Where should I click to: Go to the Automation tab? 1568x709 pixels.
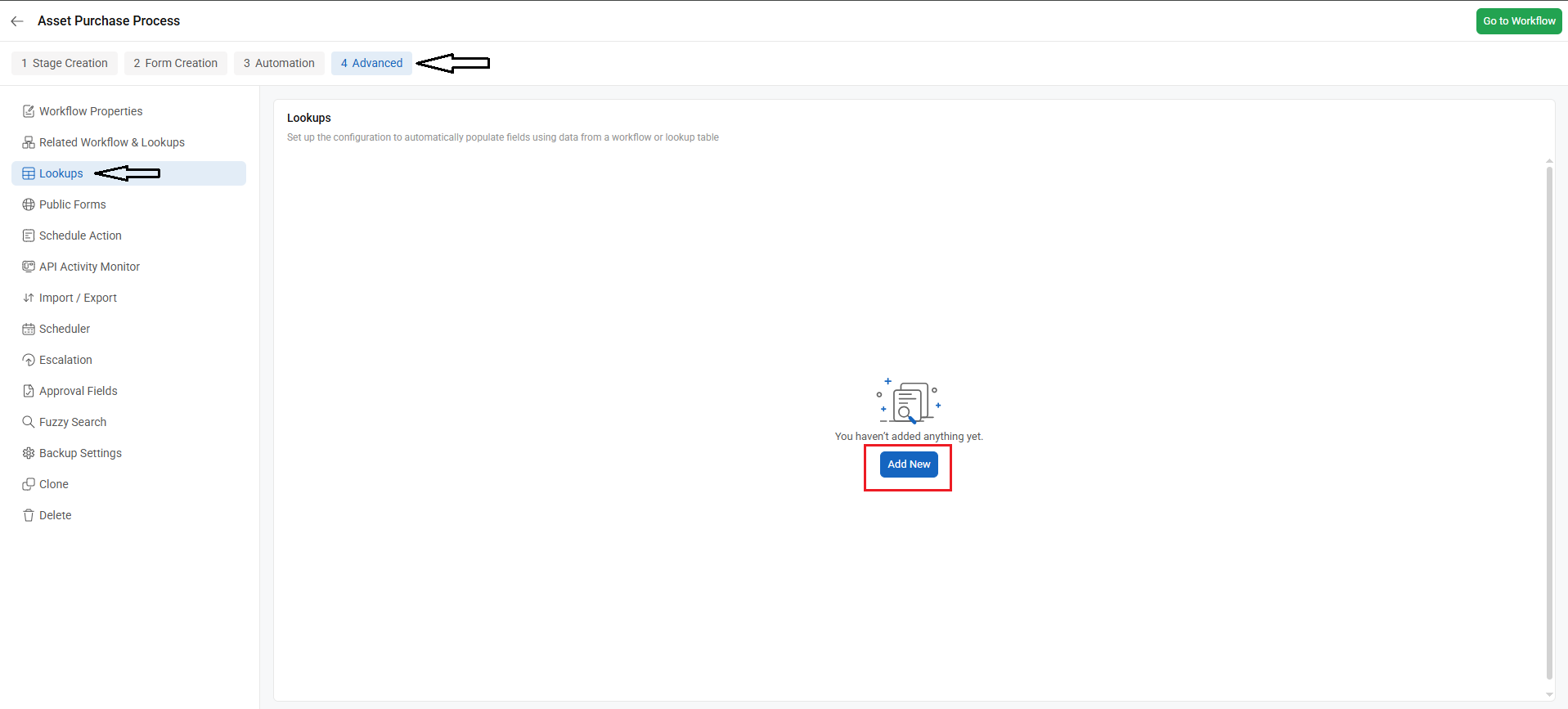(279, 63)
